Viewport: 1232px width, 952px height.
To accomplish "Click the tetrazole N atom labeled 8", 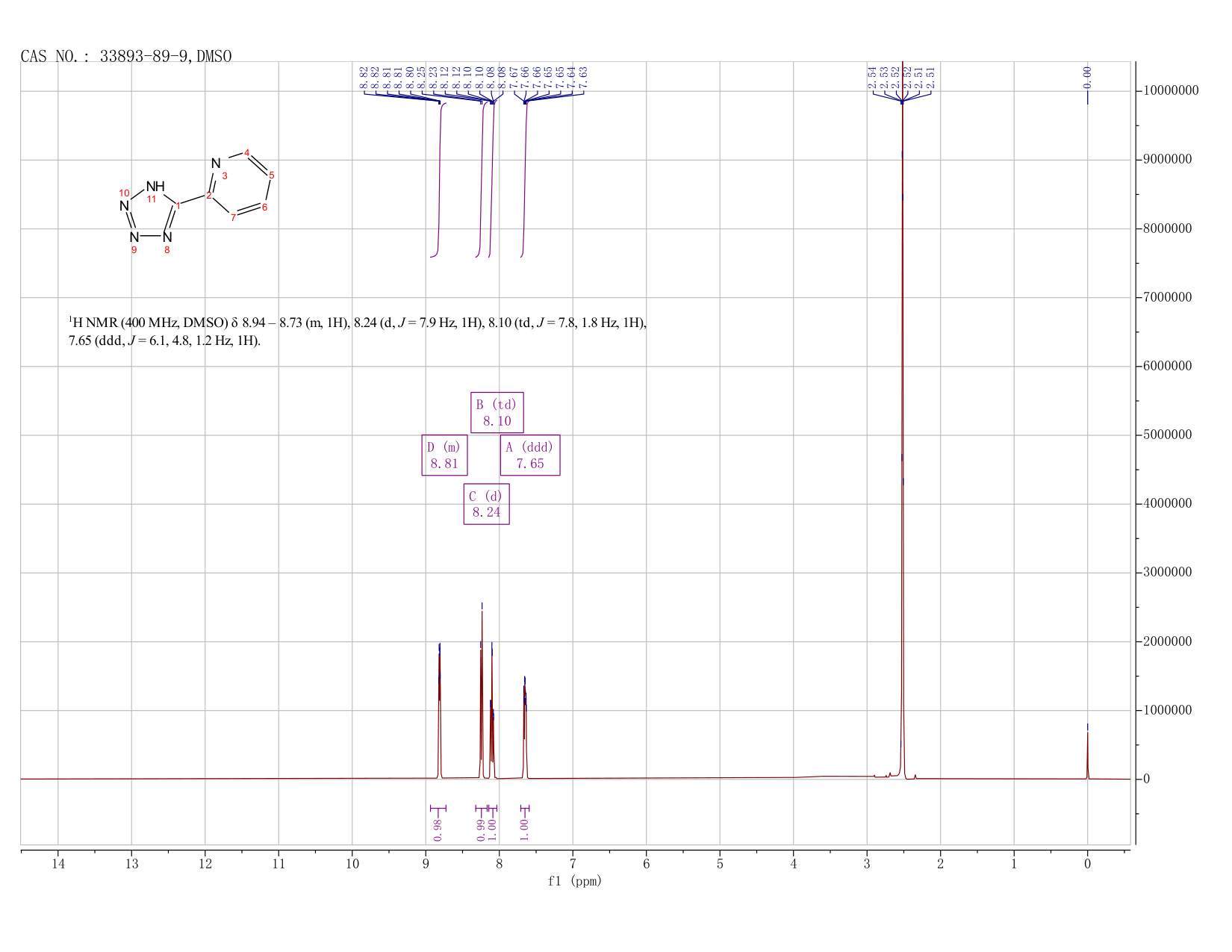I will tap(167, 237).
